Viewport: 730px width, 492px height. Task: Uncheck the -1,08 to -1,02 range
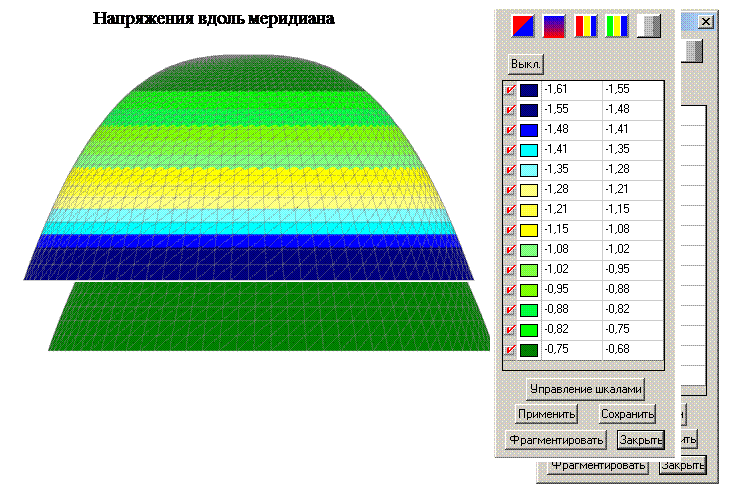[x=510, y=249]
